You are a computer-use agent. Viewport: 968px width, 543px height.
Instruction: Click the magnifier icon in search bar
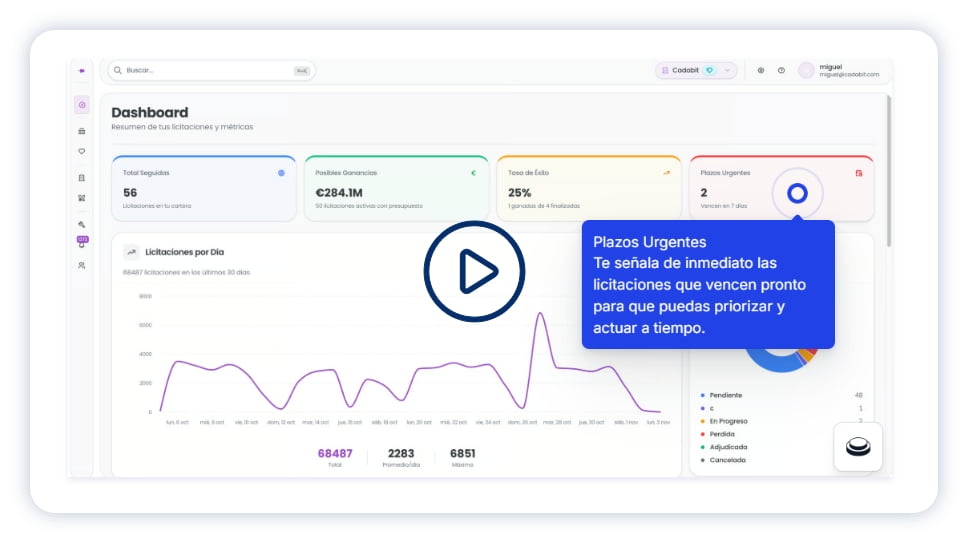[x=118, y=70]
